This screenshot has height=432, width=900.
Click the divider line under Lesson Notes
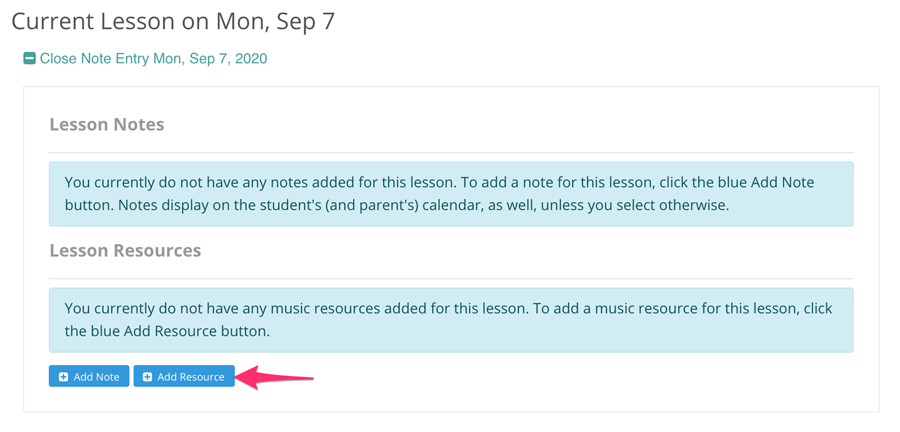pyautogui.click(x=451, y=153)
